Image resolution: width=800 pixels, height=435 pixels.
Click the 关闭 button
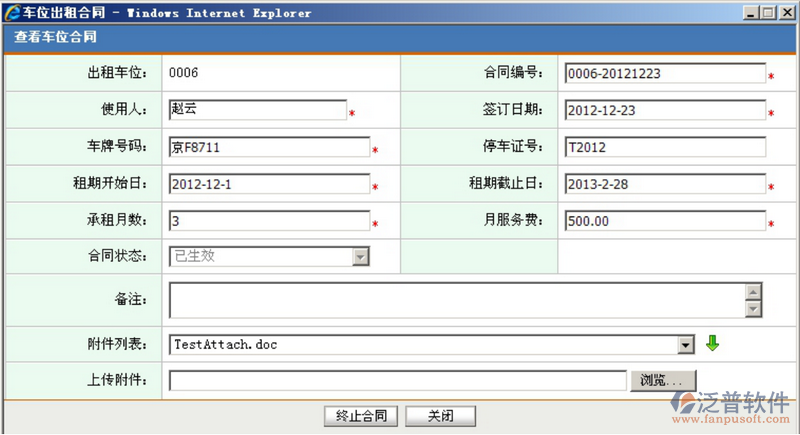(x=440, y=416)
